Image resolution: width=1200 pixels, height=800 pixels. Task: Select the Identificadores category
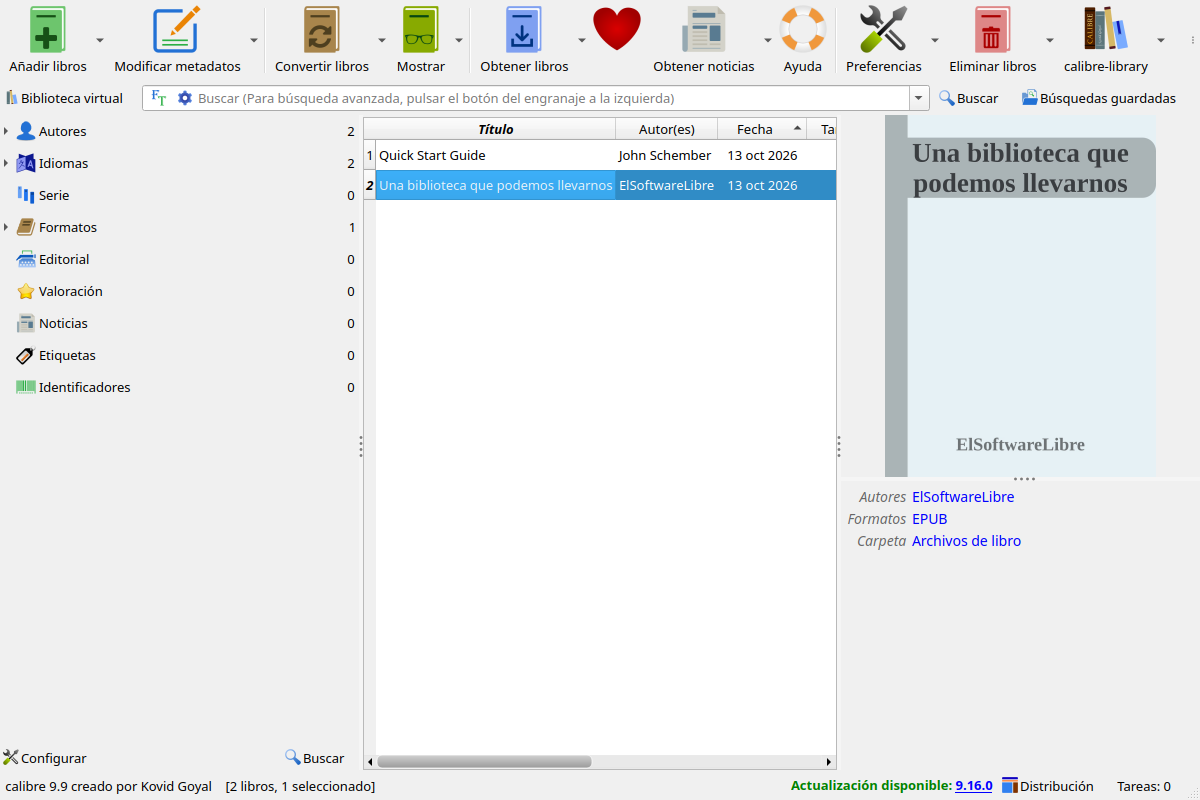click(84, 387)
